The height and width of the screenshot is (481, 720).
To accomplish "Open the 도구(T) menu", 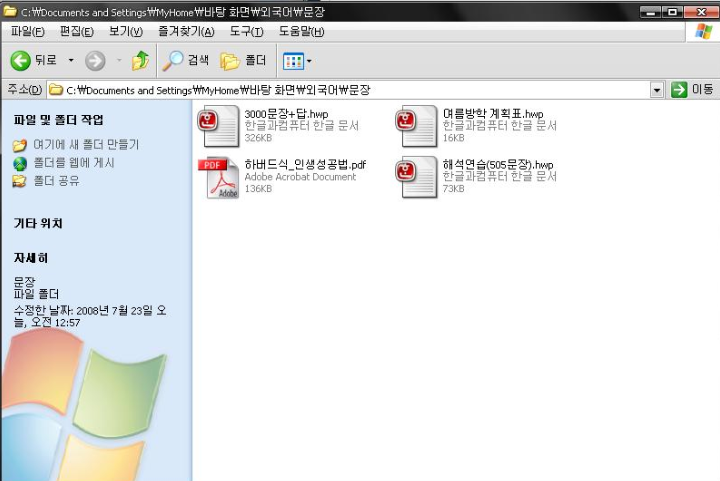I will coord(247,32).
